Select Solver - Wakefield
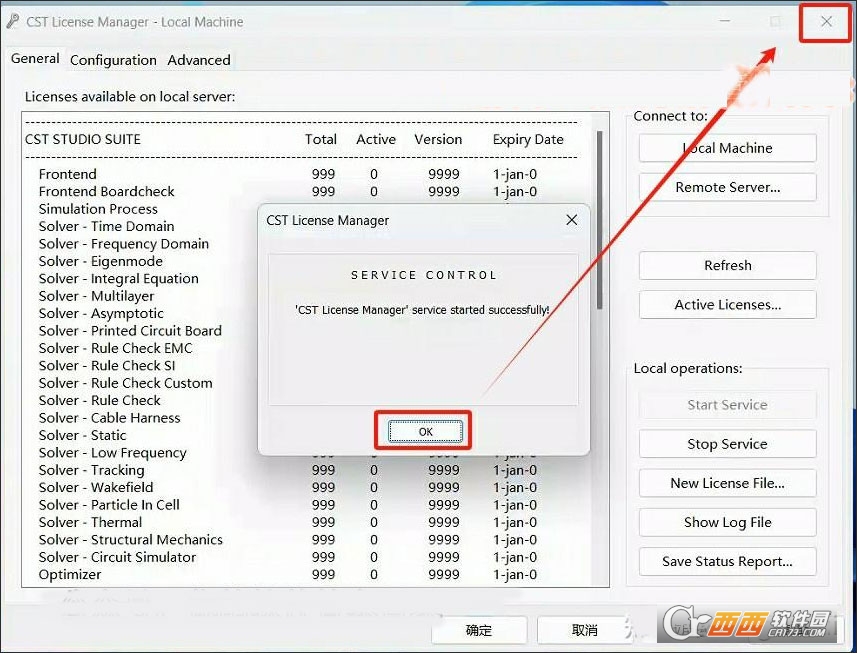857x653 pixels. tap(287, 488)
